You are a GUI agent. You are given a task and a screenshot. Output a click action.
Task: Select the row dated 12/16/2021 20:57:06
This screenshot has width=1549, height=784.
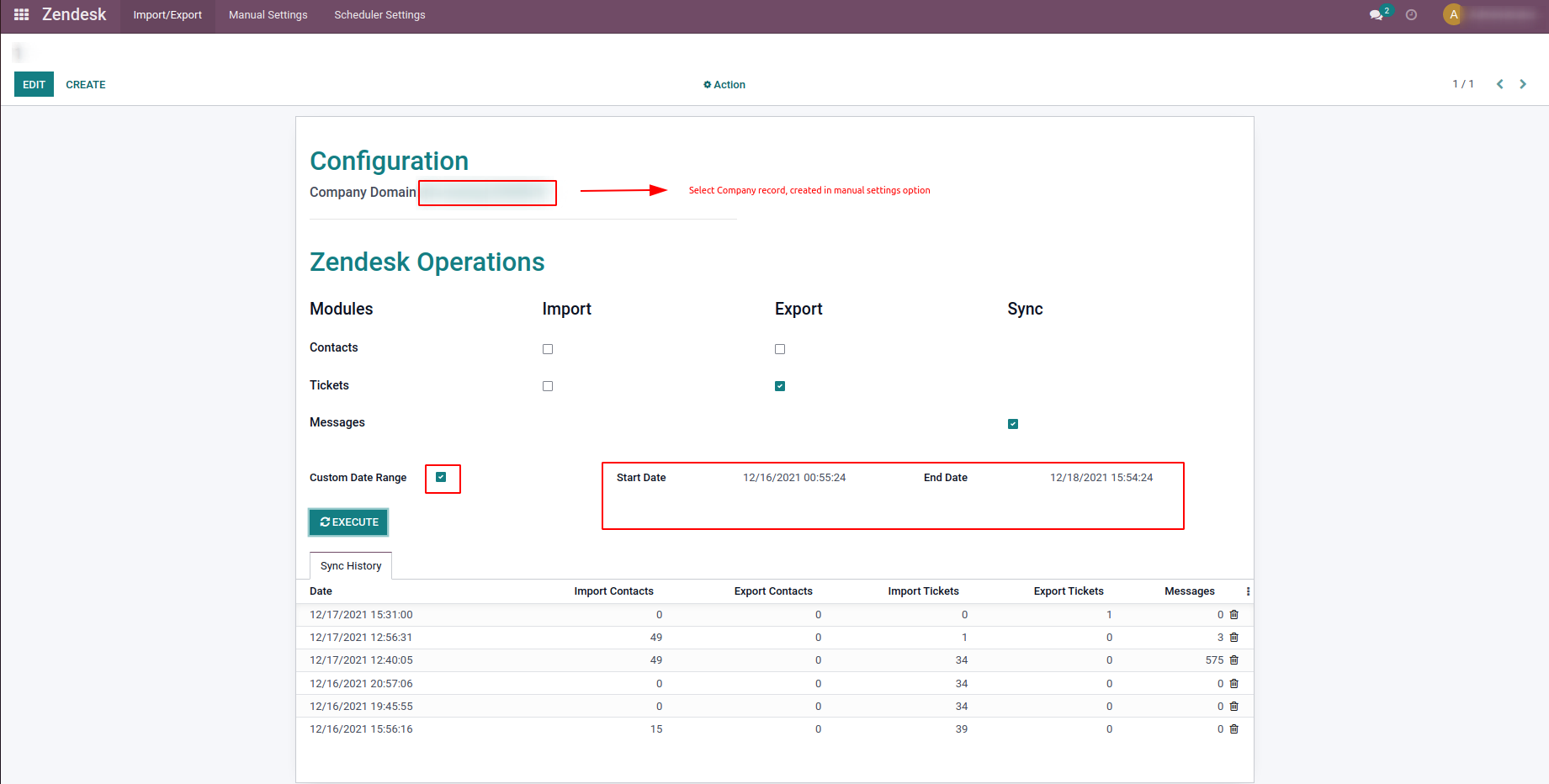coord(774,684)
